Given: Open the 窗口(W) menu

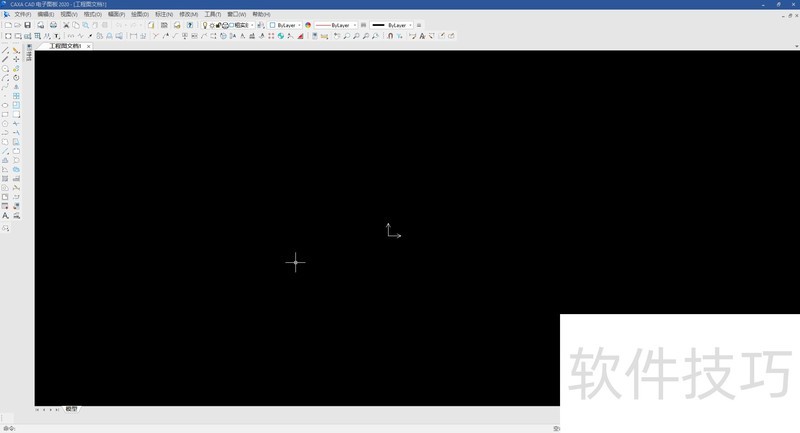Looking at the screenshot, I should coord(236,14).
